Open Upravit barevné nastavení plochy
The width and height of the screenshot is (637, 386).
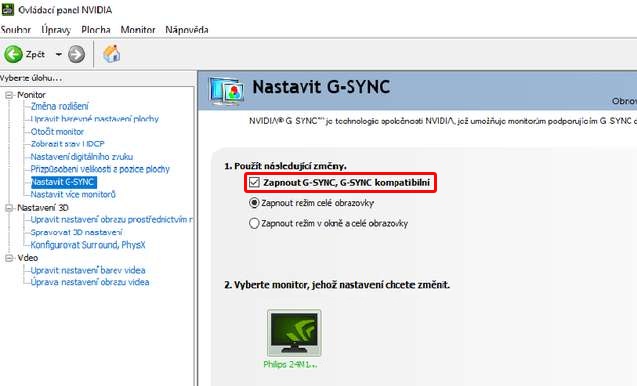(x=95, y=119)
